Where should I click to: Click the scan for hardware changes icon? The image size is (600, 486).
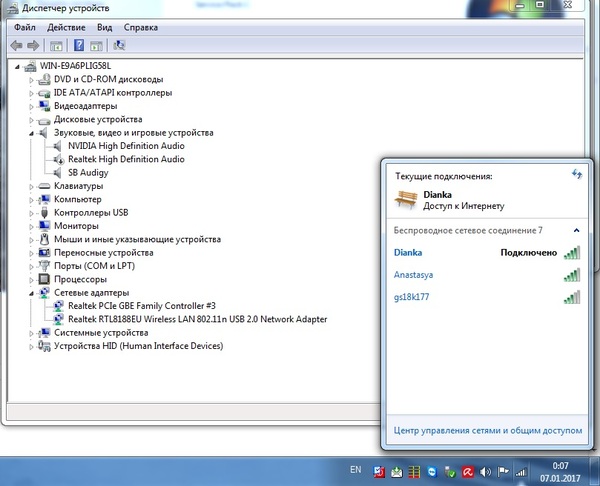120,46
